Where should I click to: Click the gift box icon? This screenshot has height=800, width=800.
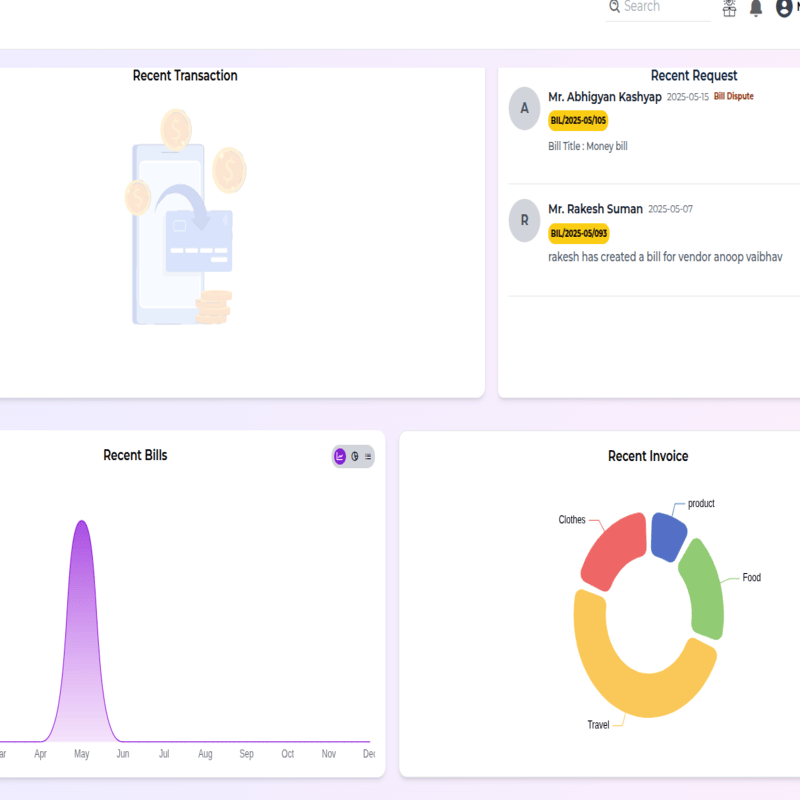(x=729, y=8)
